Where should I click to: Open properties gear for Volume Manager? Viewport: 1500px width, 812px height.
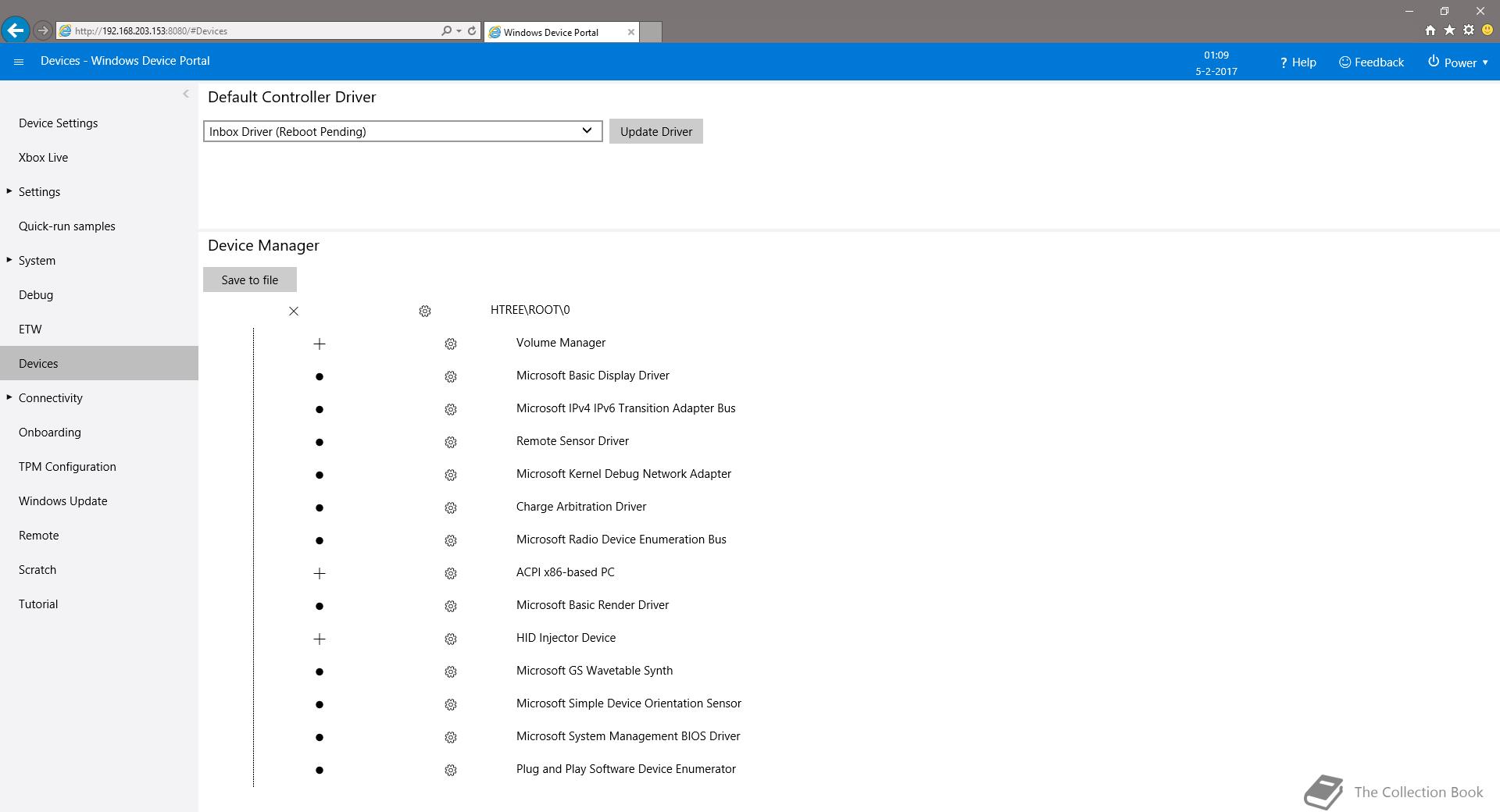coord(451,344)
